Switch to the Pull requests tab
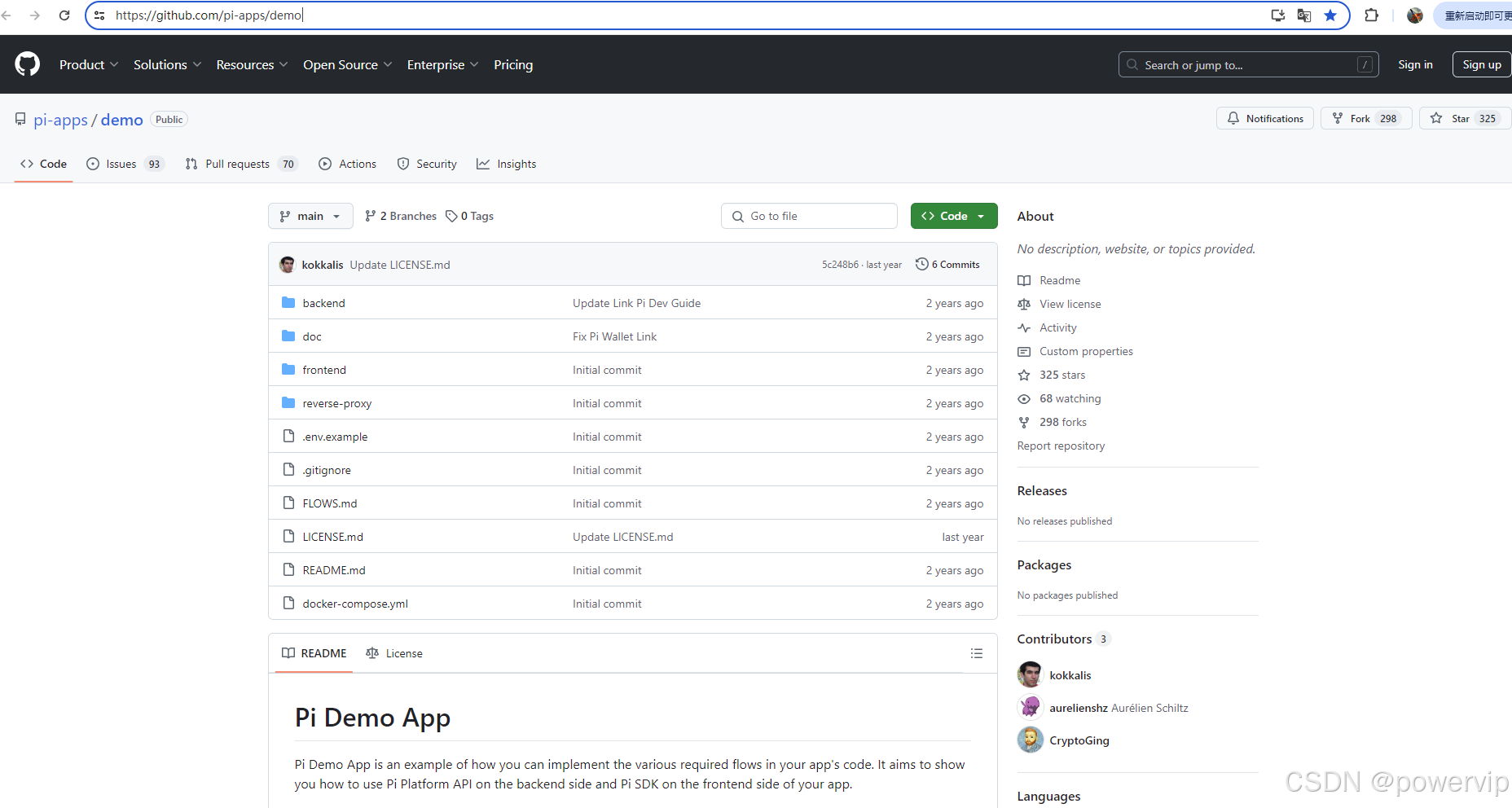Image resolution: width=1512 pixels, height=808 pixels. 241,164
